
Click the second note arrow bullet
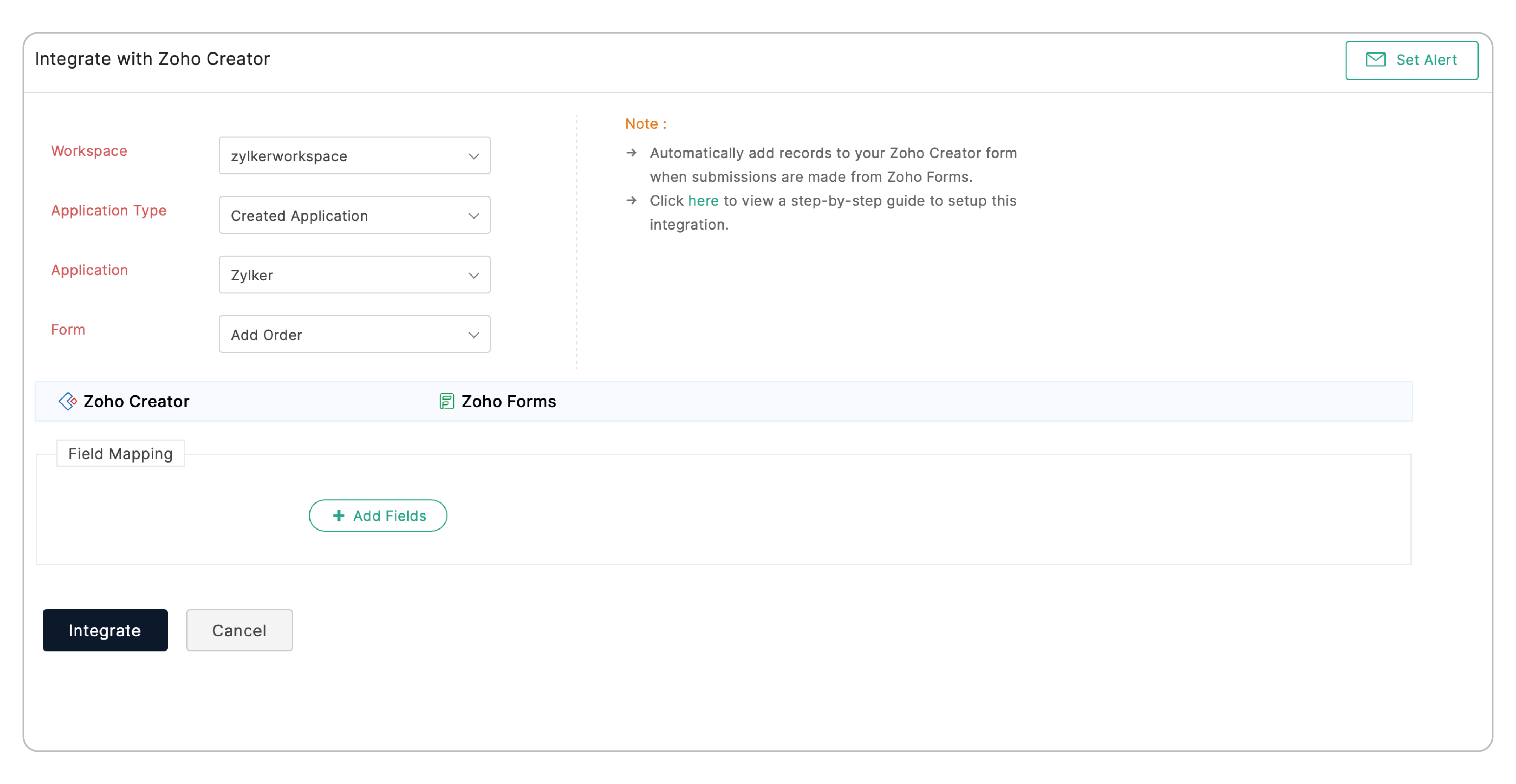[631, 201]
